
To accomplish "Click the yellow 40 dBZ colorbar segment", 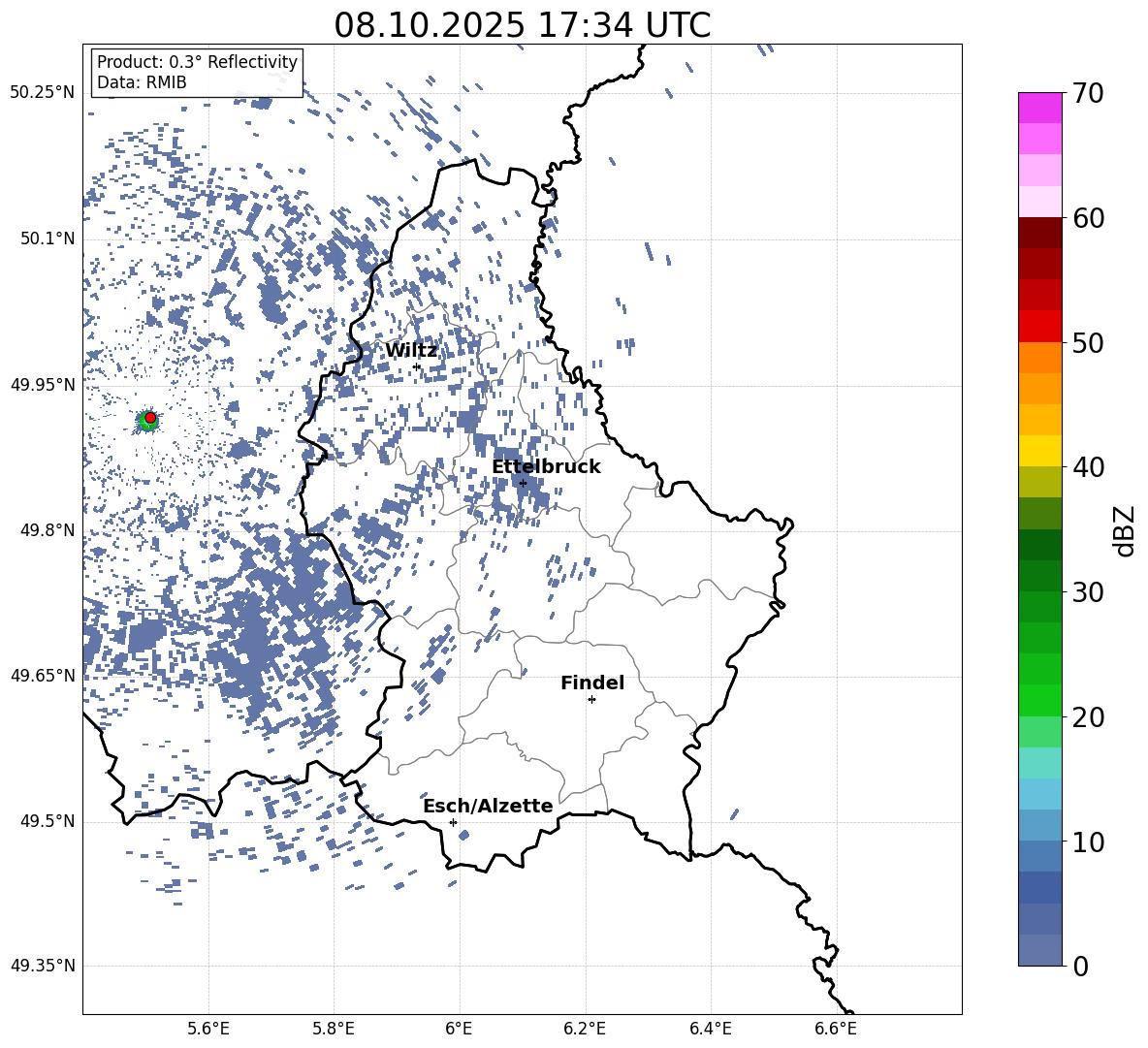I will click(1039, 451).
